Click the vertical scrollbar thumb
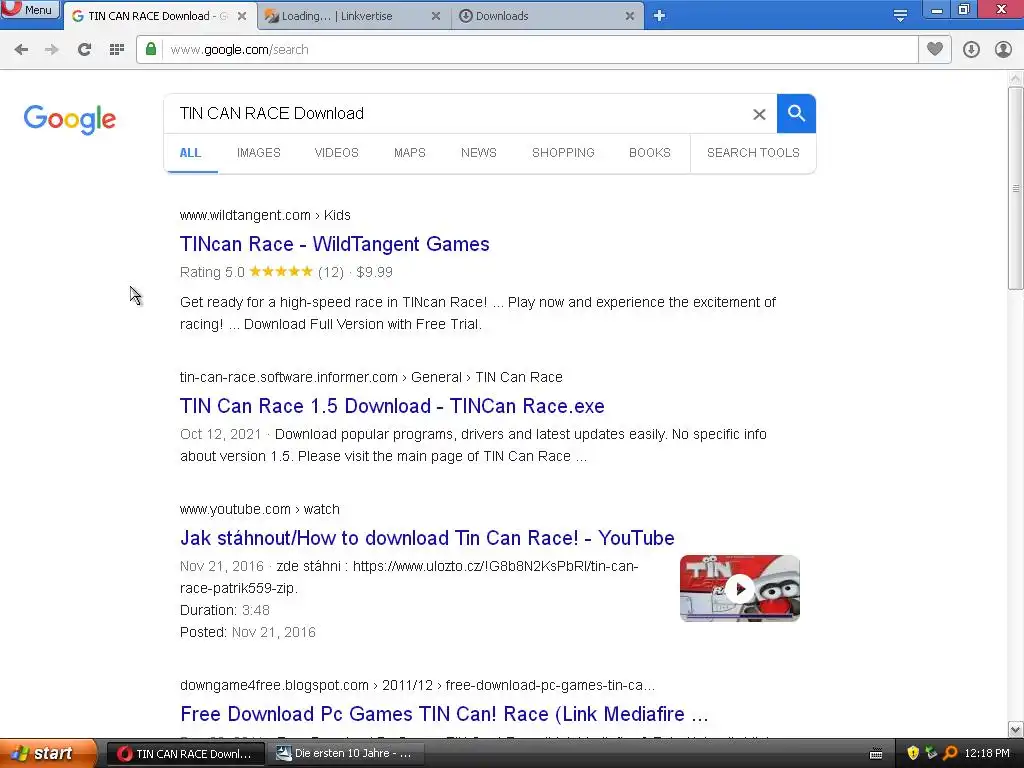 [x=1016, y=188]
